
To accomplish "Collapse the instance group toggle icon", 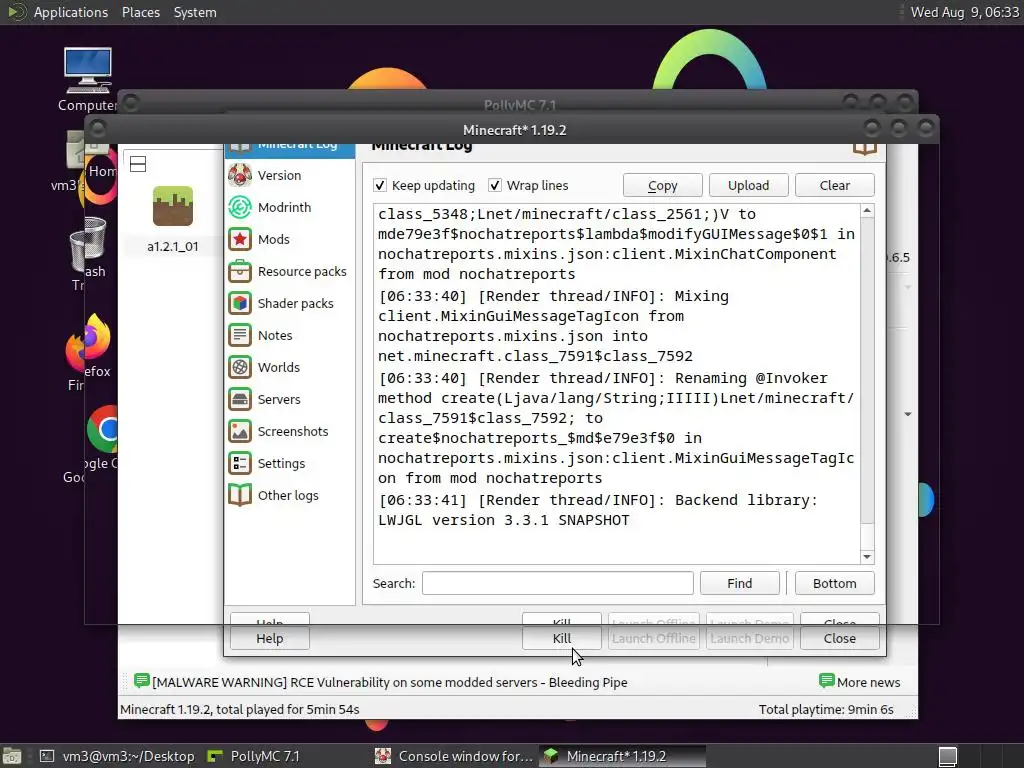I will (x=138, y=164).
